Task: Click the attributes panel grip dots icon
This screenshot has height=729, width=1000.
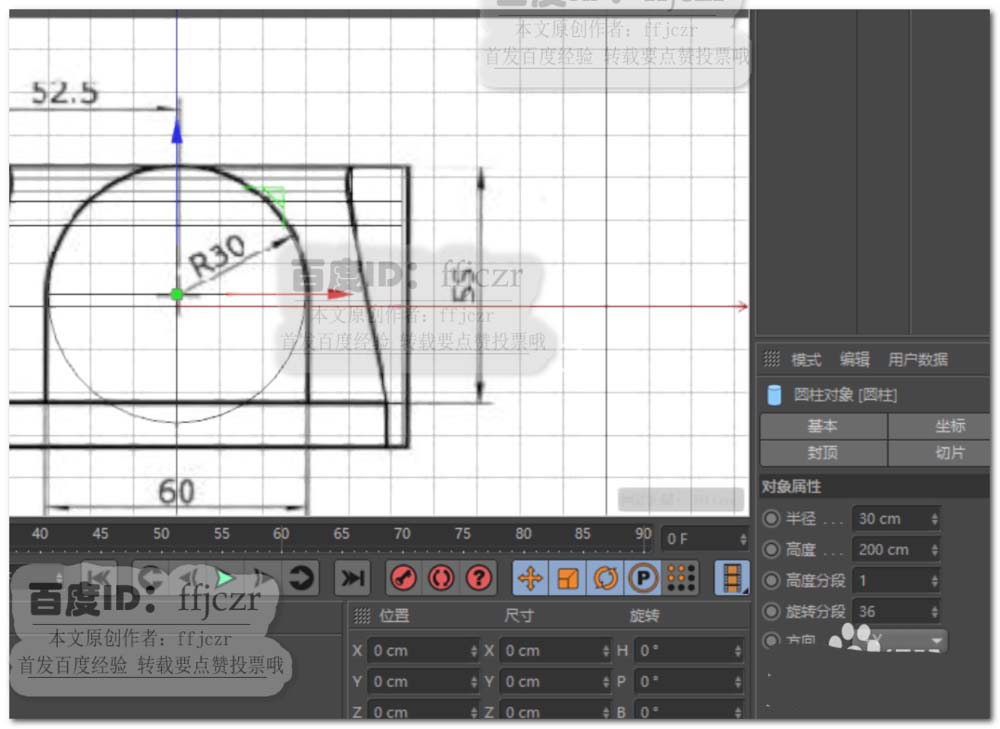Action: [772, 359]
